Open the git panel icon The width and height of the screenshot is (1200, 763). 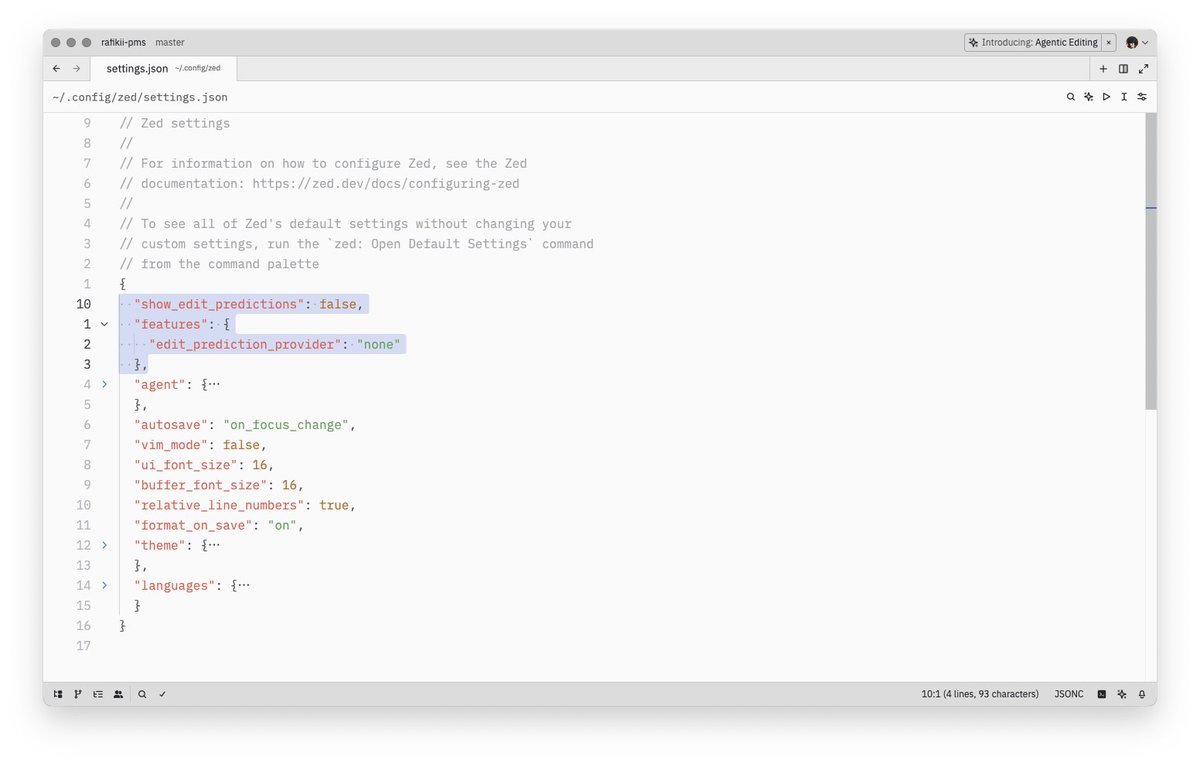point(77,694)
